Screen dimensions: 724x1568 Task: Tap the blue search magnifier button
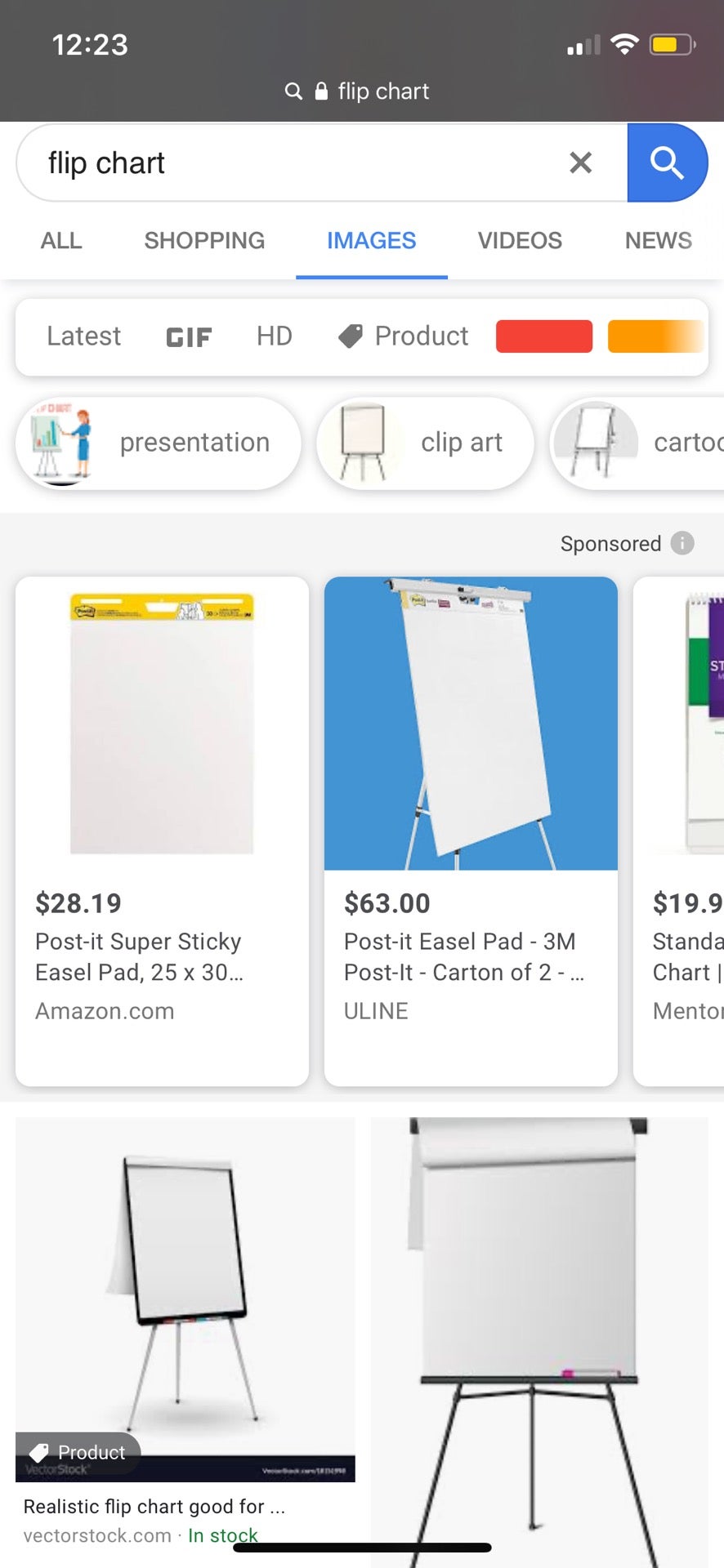click(666, 163)
